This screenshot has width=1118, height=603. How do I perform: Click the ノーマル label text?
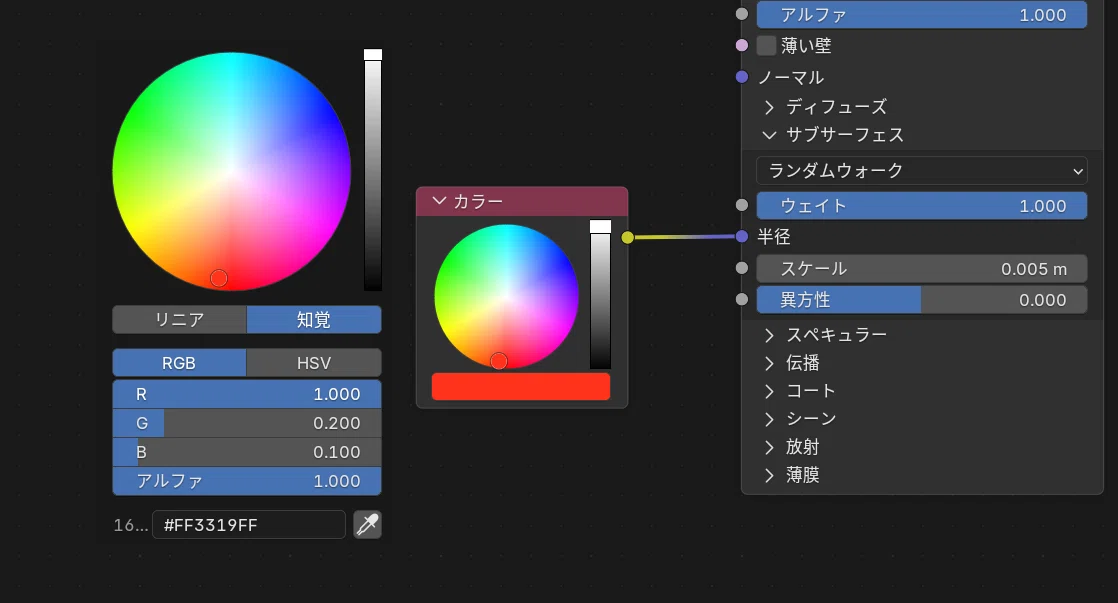pos(791,77)
